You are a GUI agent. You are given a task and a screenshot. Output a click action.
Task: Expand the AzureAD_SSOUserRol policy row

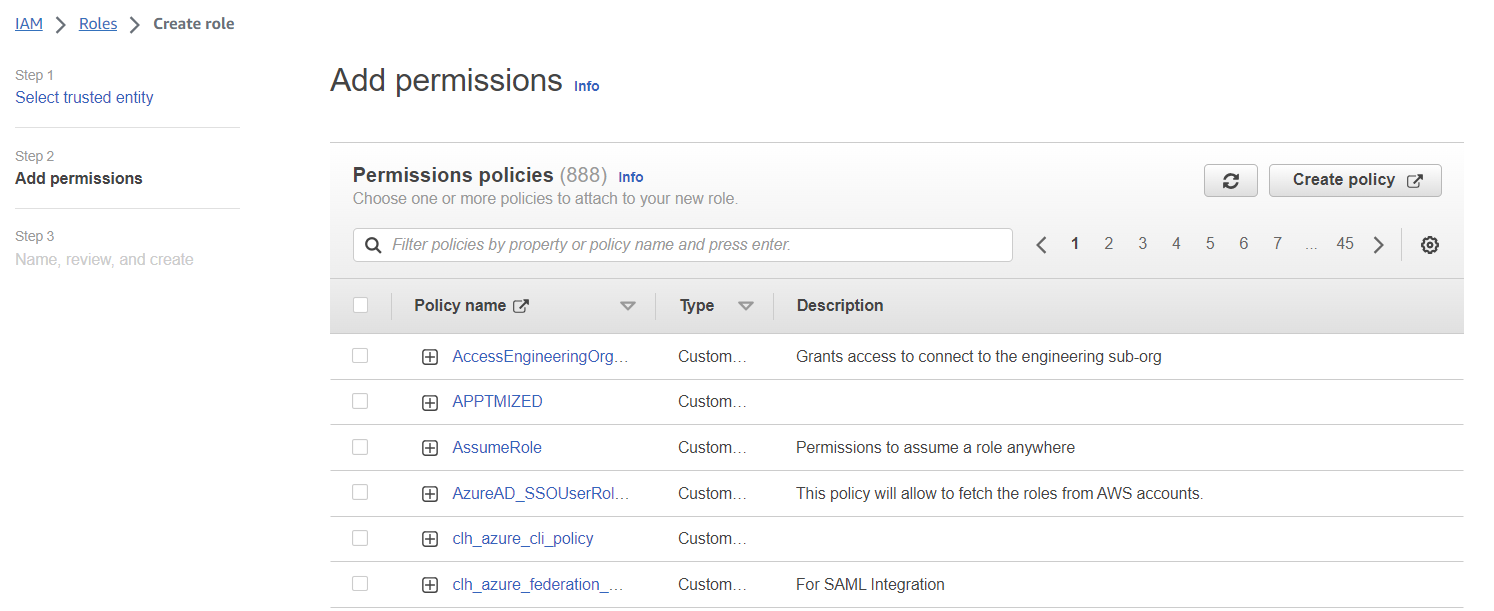point(430,494)
